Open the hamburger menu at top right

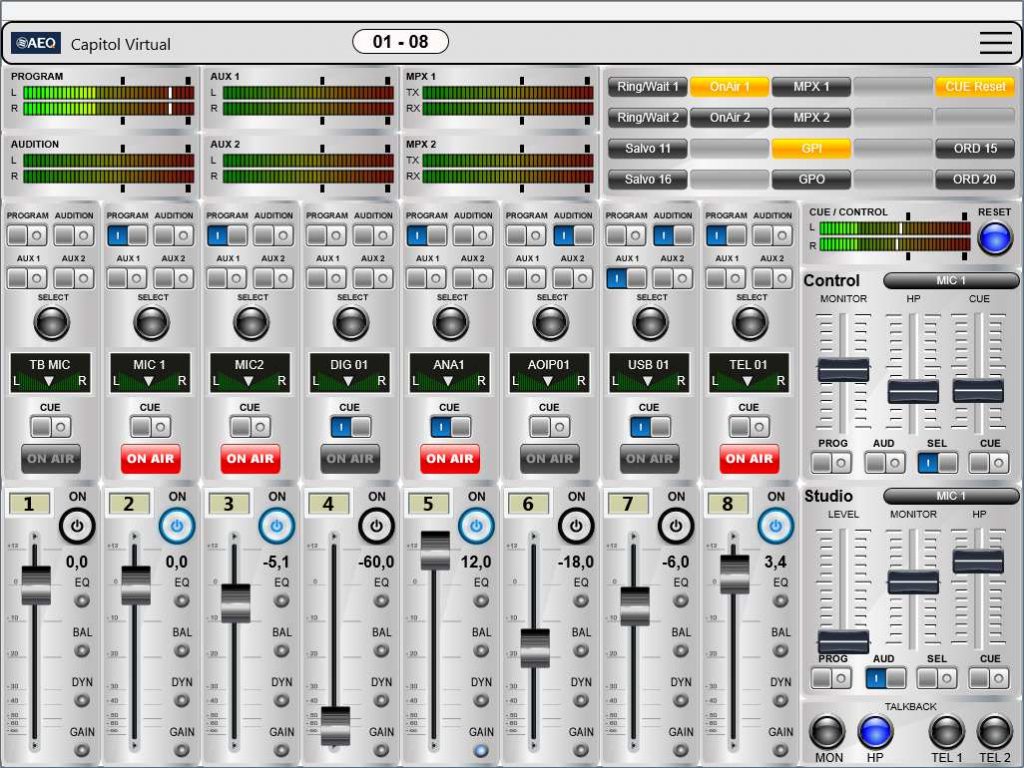[x=995, y=42]
